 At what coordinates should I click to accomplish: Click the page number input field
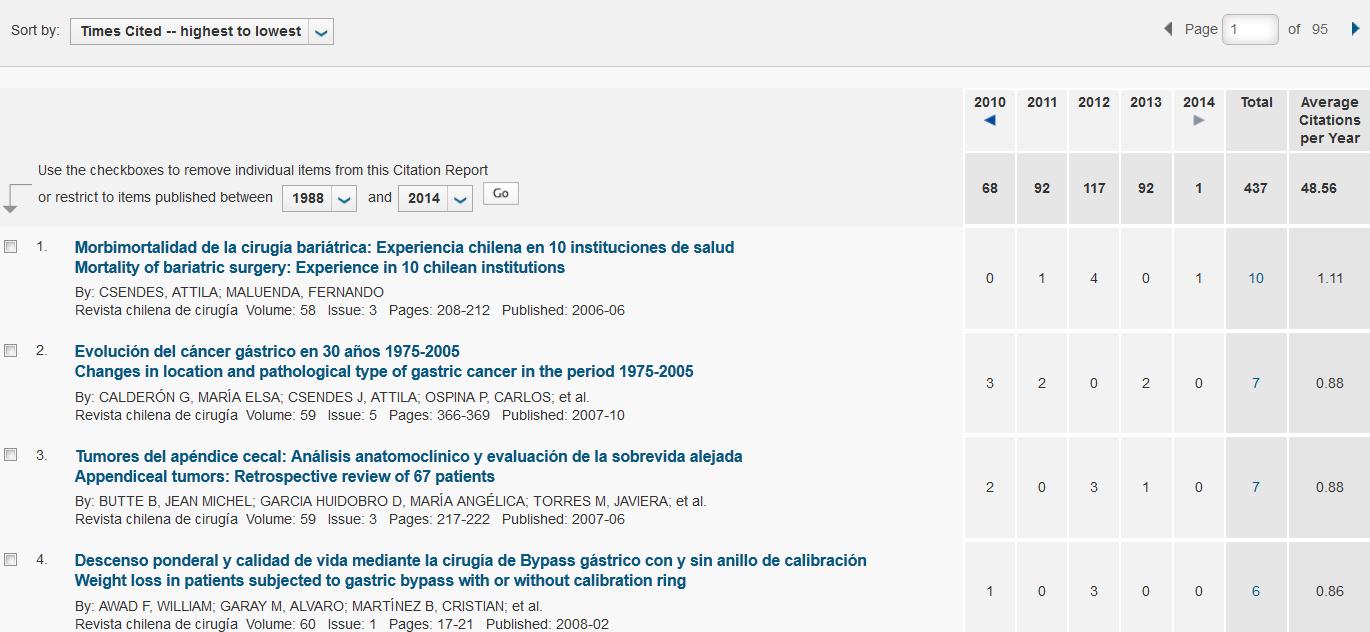tap(1251, 29)
